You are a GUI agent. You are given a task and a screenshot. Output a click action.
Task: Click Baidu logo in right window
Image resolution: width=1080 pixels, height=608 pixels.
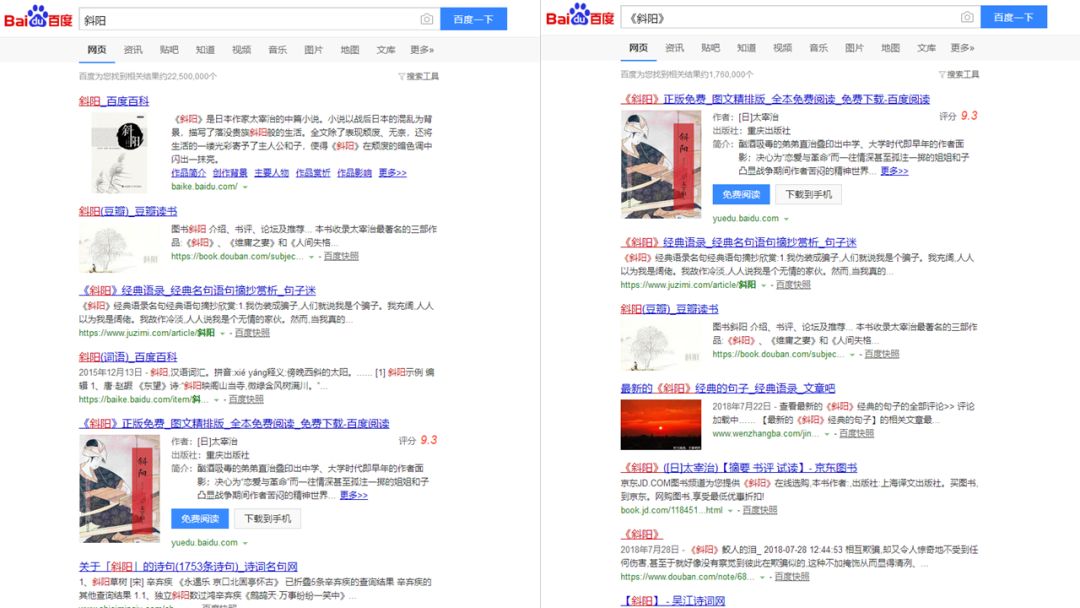tap(580, 15)
